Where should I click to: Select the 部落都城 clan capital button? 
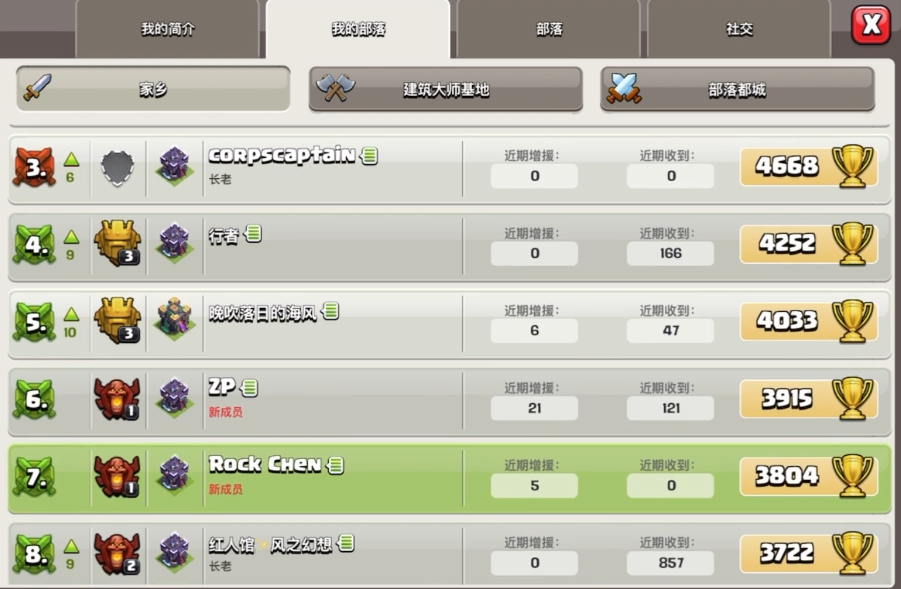[737, 89]
